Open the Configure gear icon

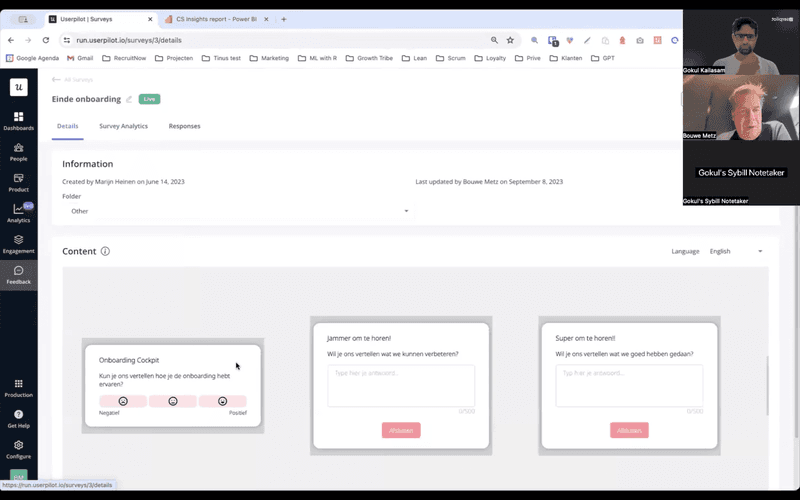(18, 446)
